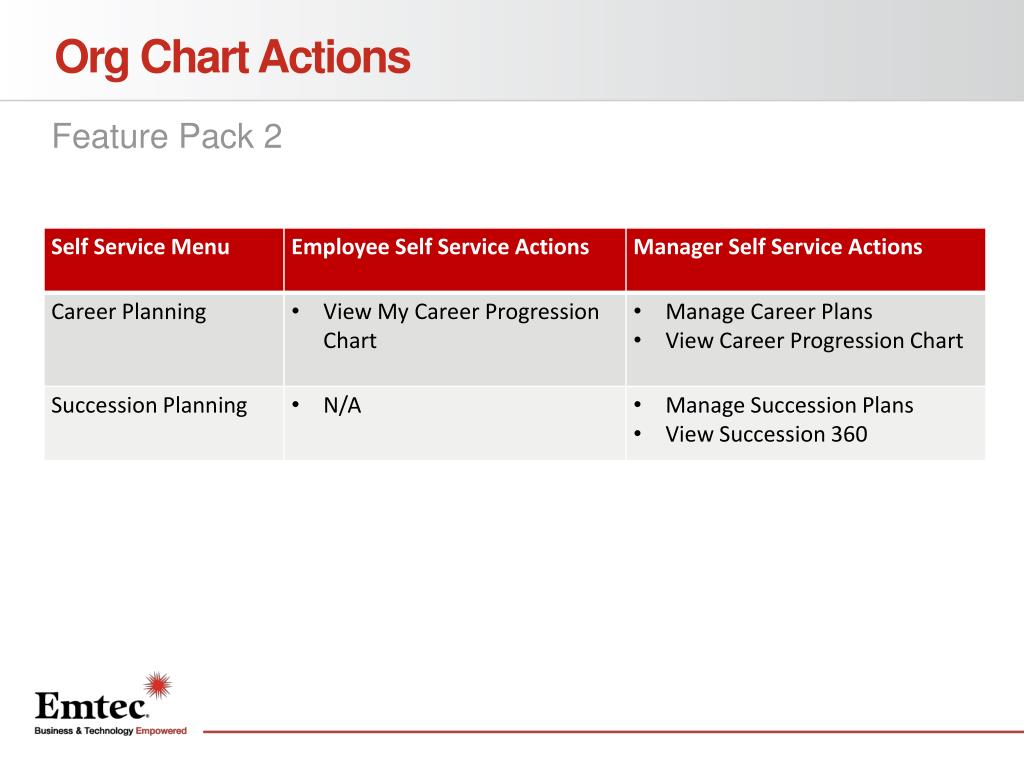Click the Feature Pack 2 subtitle
1024x768 pixels.
[x=167, y=136]
